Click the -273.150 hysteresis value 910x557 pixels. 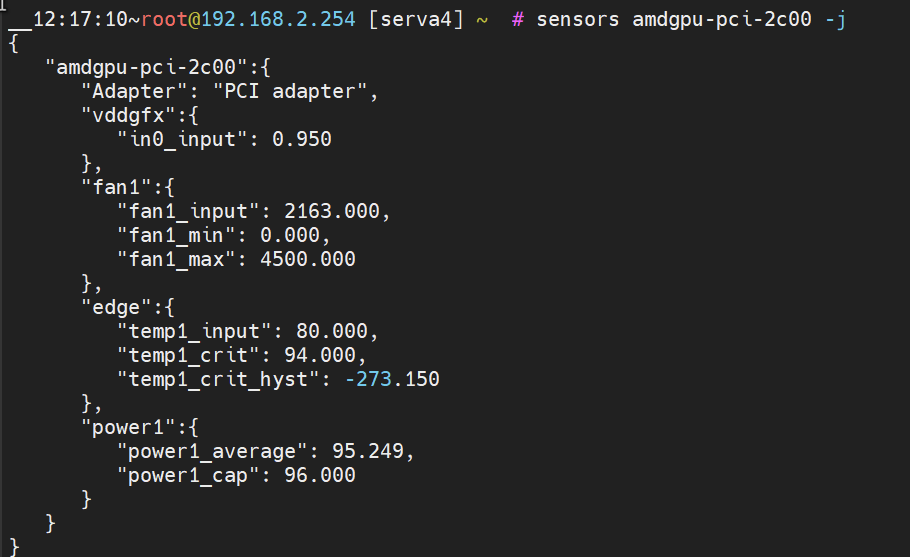[x=392, y=379]
